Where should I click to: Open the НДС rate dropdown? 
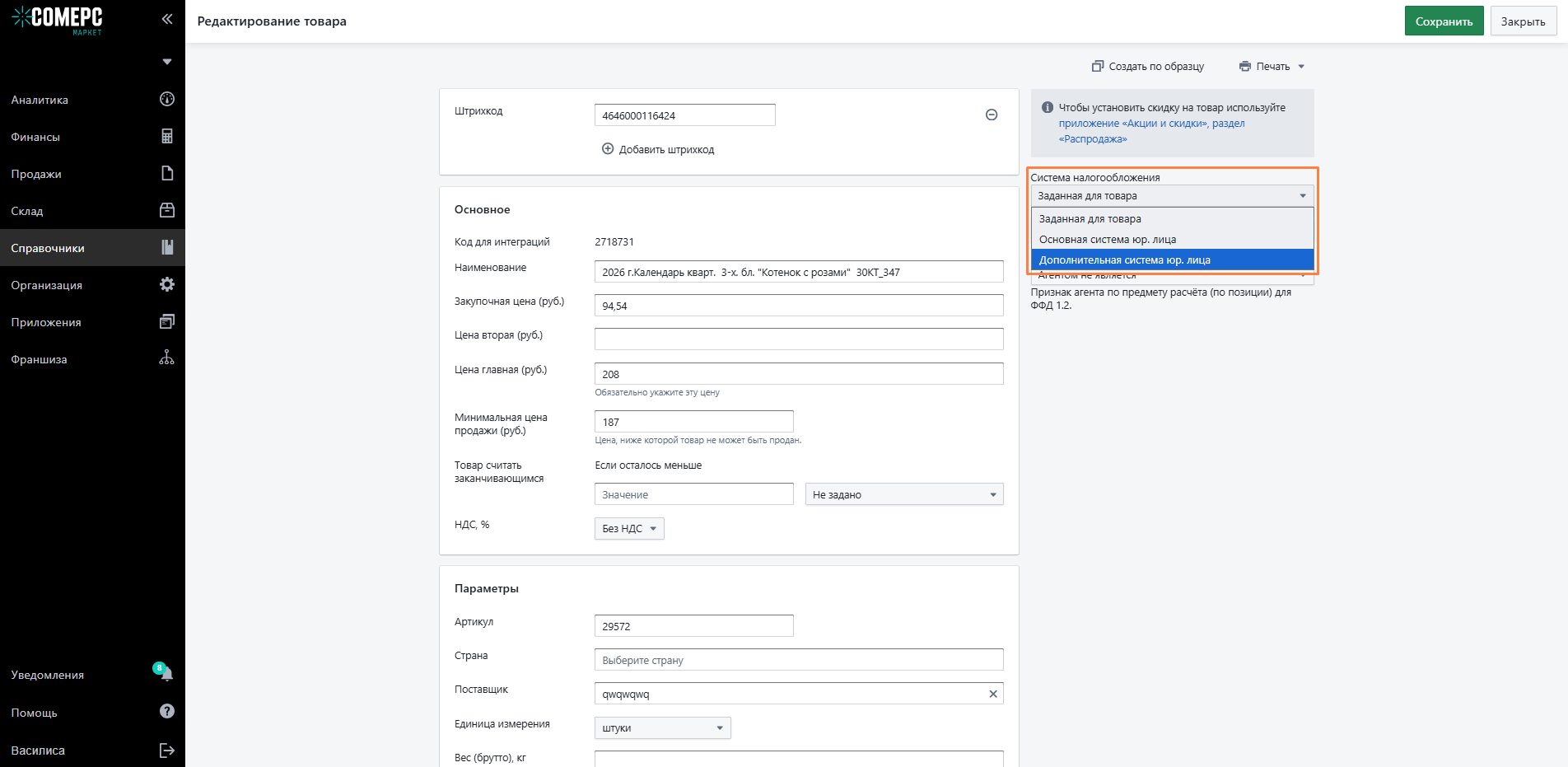(x=629, y=529)
